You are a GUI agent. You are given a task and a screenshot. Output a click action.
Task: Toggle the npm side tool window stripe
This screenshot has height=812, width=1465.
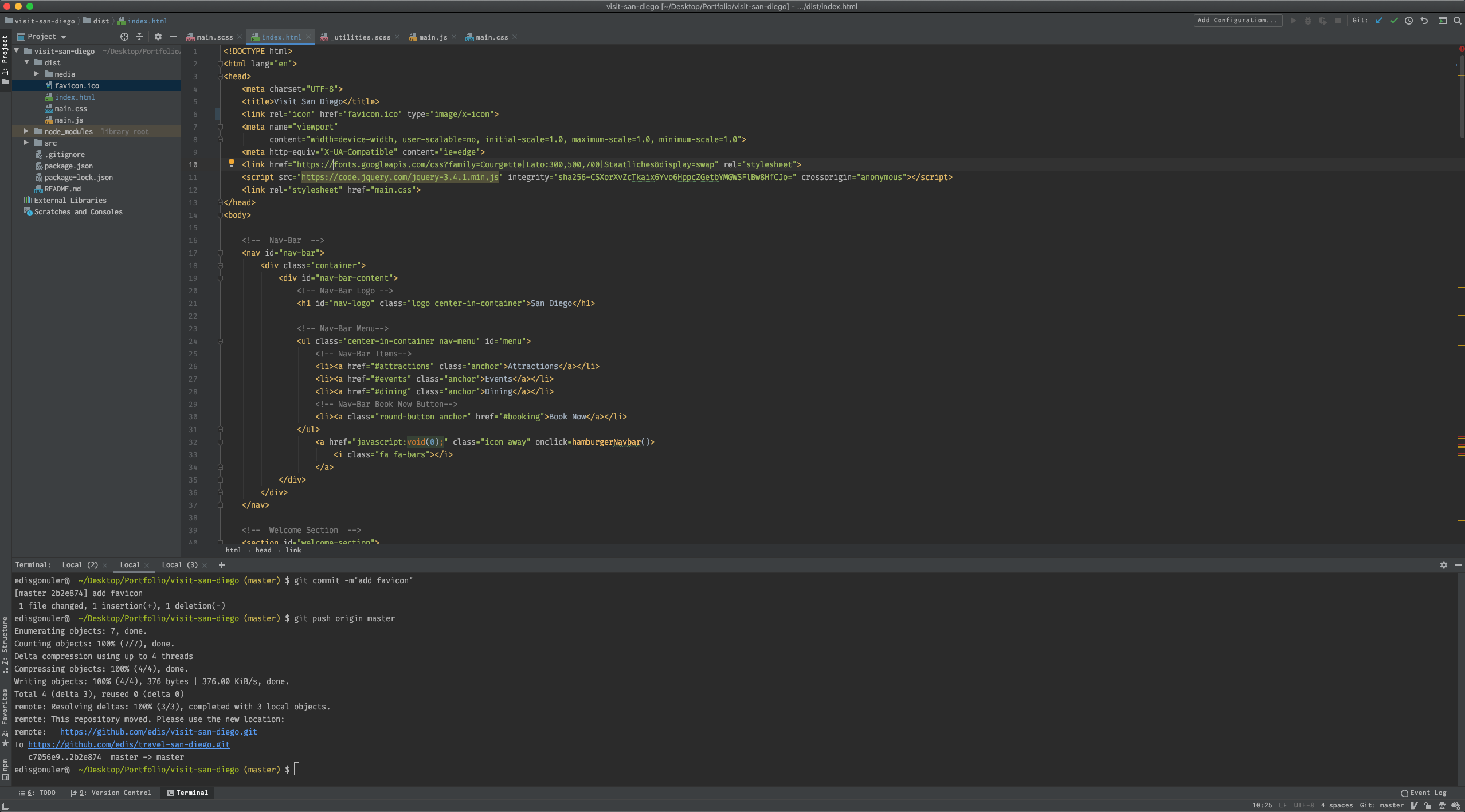coord(5,770)
